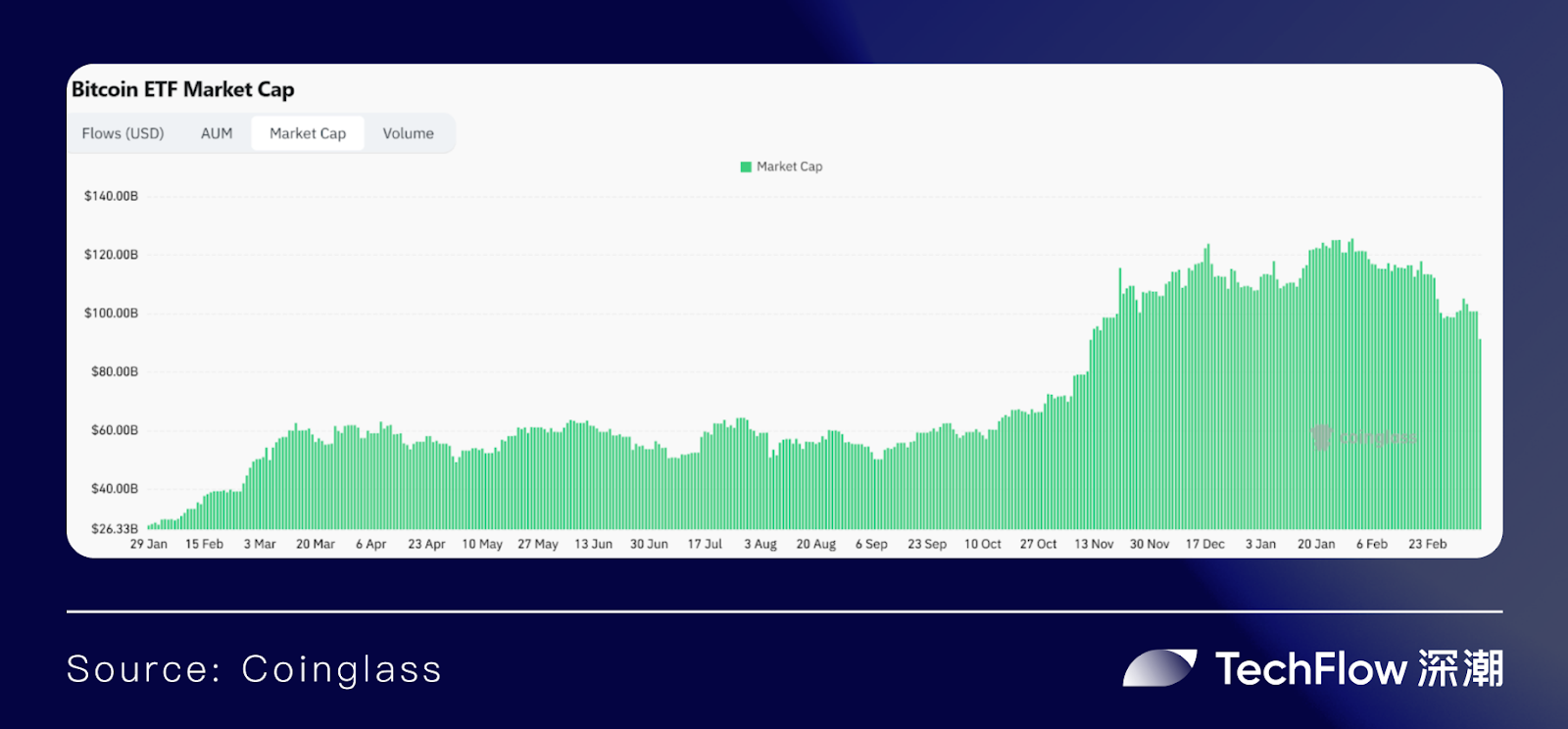Switch to the Flows (USD) tab
Image resolution: width=1568 pixels, height=729 pixels.
click(x=122, y=133)
